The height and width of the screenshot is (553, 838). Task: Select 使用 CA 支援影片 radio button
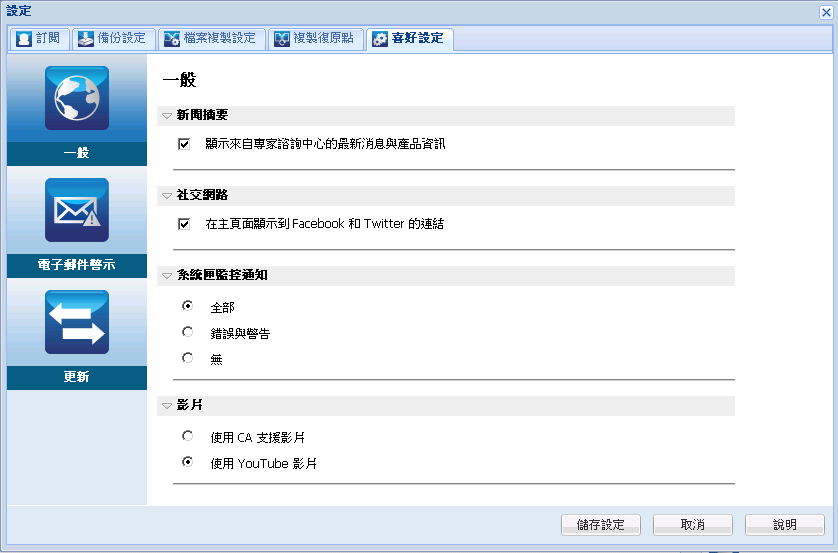(x=188, y=436)
